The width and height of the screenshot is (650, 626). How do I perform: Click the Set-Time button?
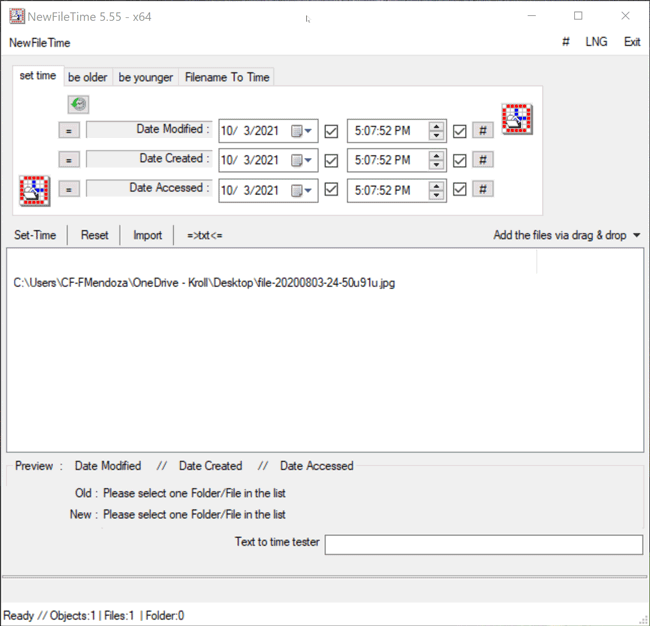35,235
